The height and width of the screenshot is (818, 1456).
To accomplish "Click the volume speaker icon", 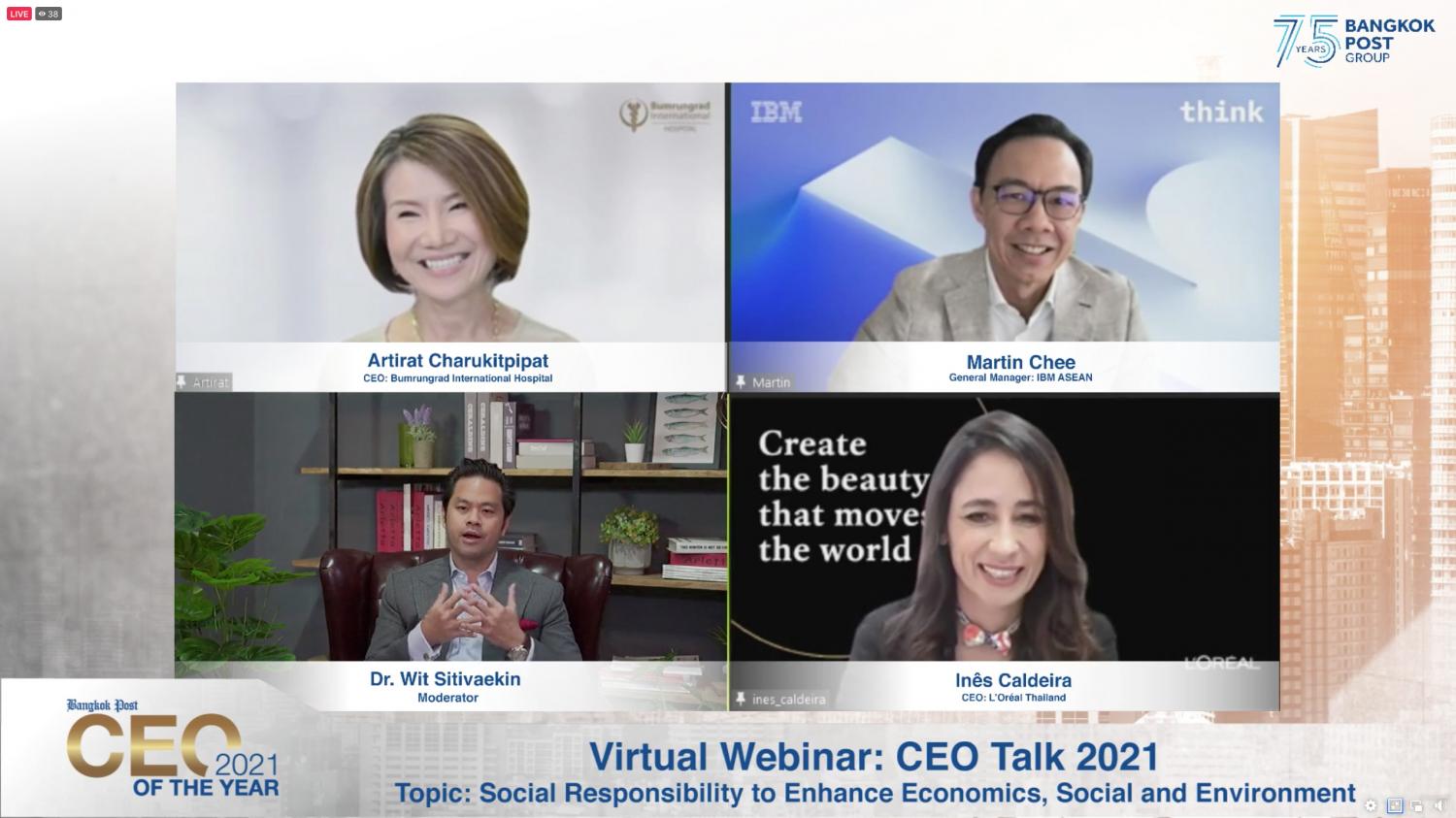I will click(1440, 805).
